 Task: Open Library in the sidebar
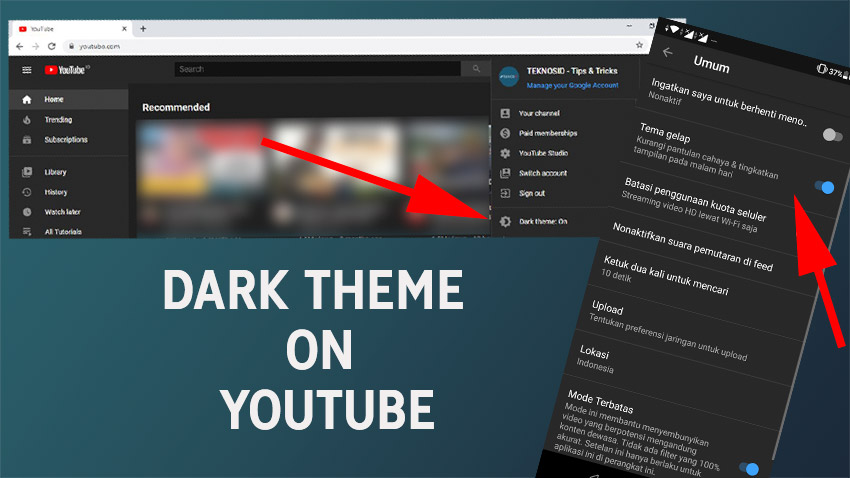(x=69, y=172)
